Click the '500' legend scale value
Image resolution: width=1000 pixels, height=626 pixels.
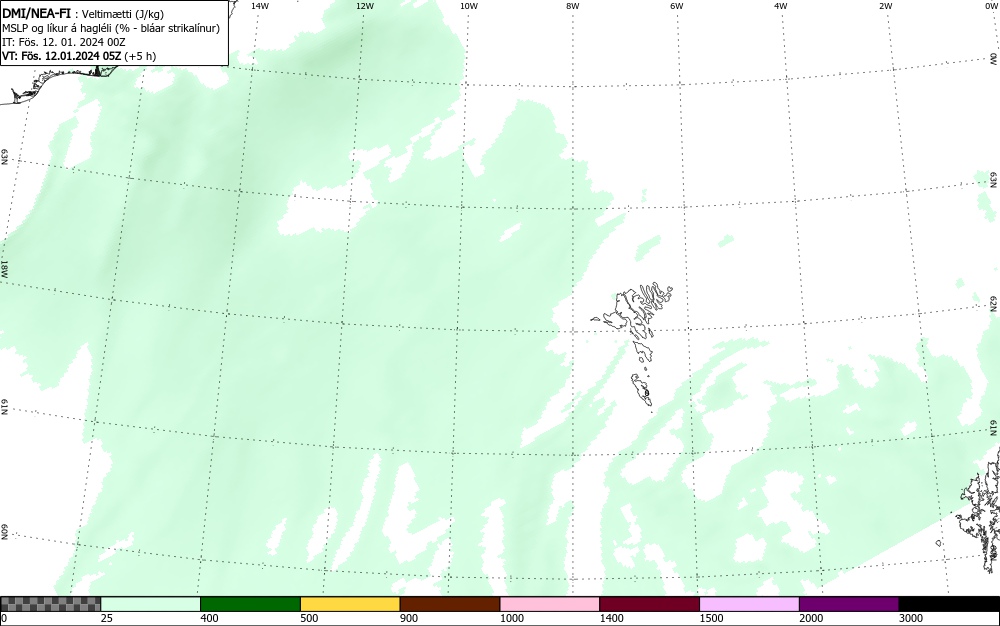[309, 618]
